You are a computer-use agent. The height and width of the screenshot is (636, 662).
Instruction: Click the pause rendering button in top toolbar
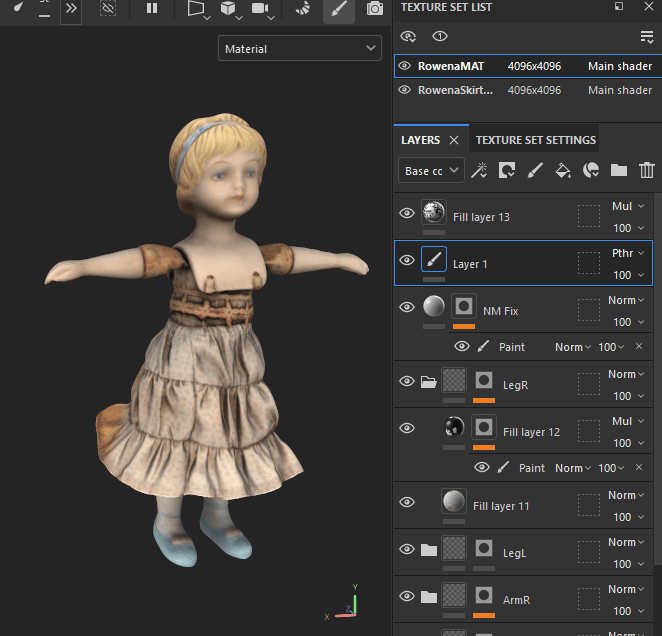point(152,9)
